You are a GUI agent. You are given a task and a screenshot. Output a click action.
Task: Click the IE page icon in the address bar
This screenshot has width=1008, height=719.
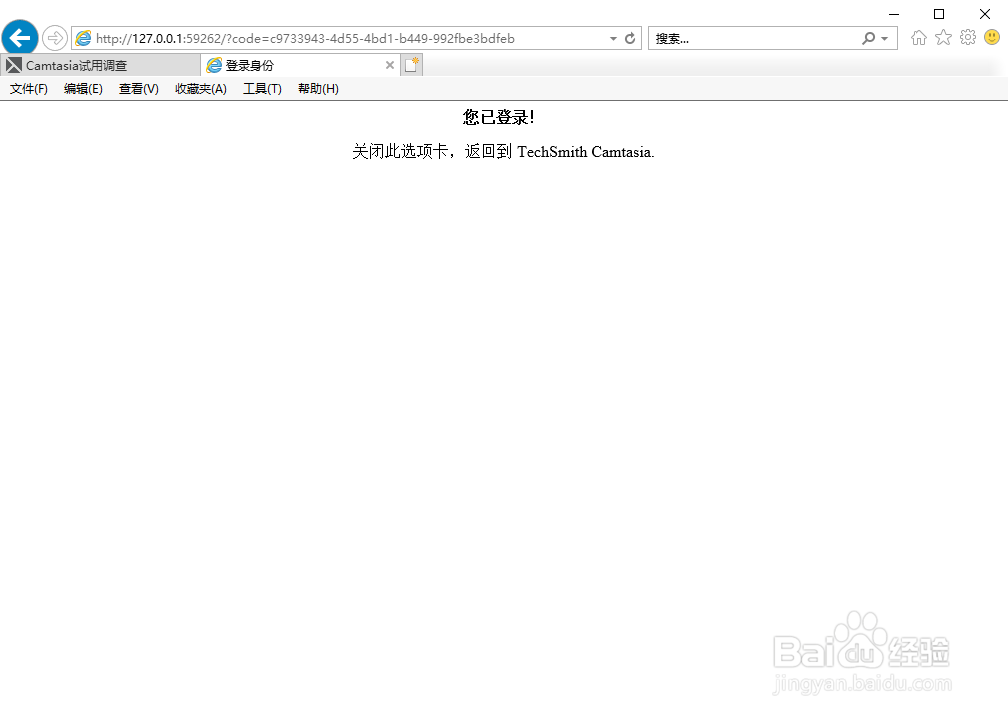[84, 39]
